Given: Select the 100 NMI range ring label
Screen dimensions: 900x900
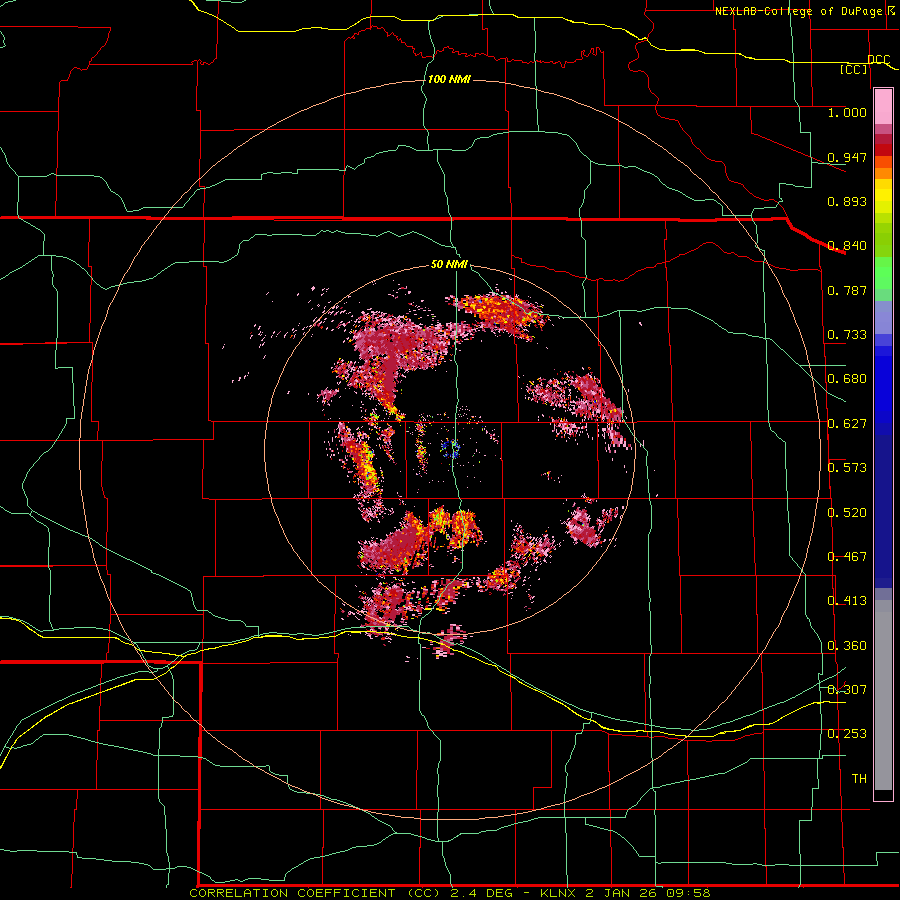Looking at the screenshot, I should pyautogui.click(x=449, y=79).
